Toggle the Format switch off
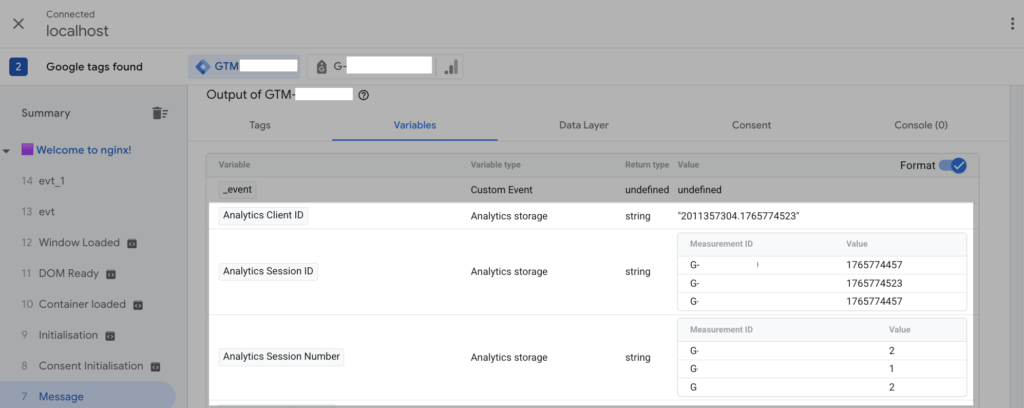 pyautogui.click(x=951, y=165)
